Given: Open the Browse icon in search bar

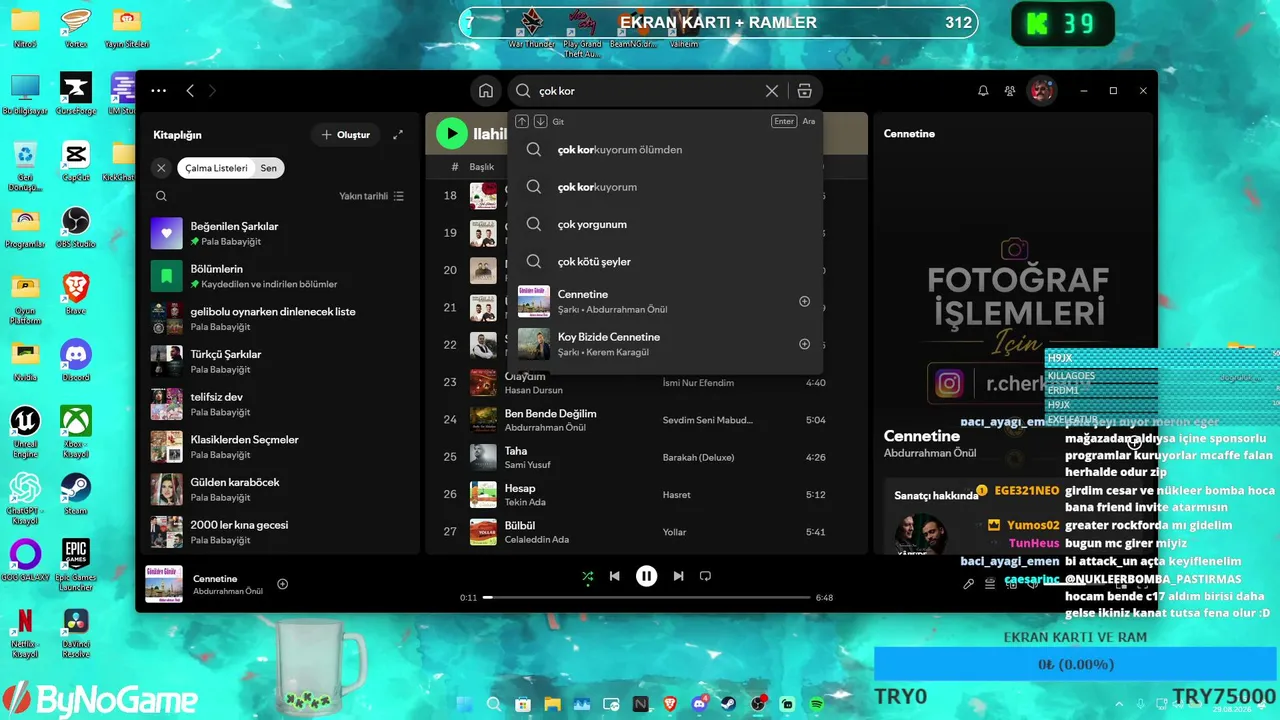Looking at the screenshot, I should click(804, 91).
